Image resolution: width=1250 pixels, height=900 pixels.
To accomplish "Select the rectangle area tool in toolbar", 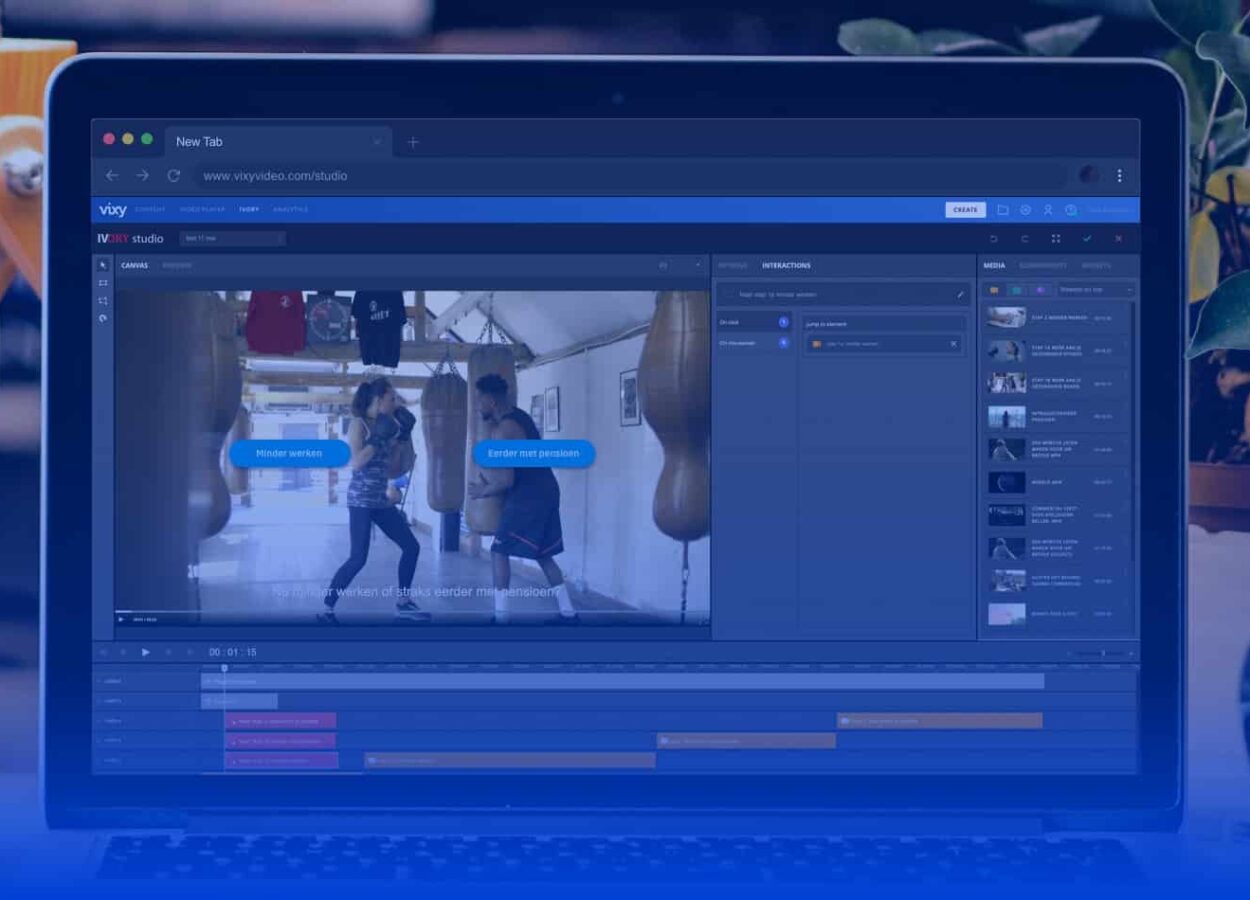I will (x=103, y=283).
